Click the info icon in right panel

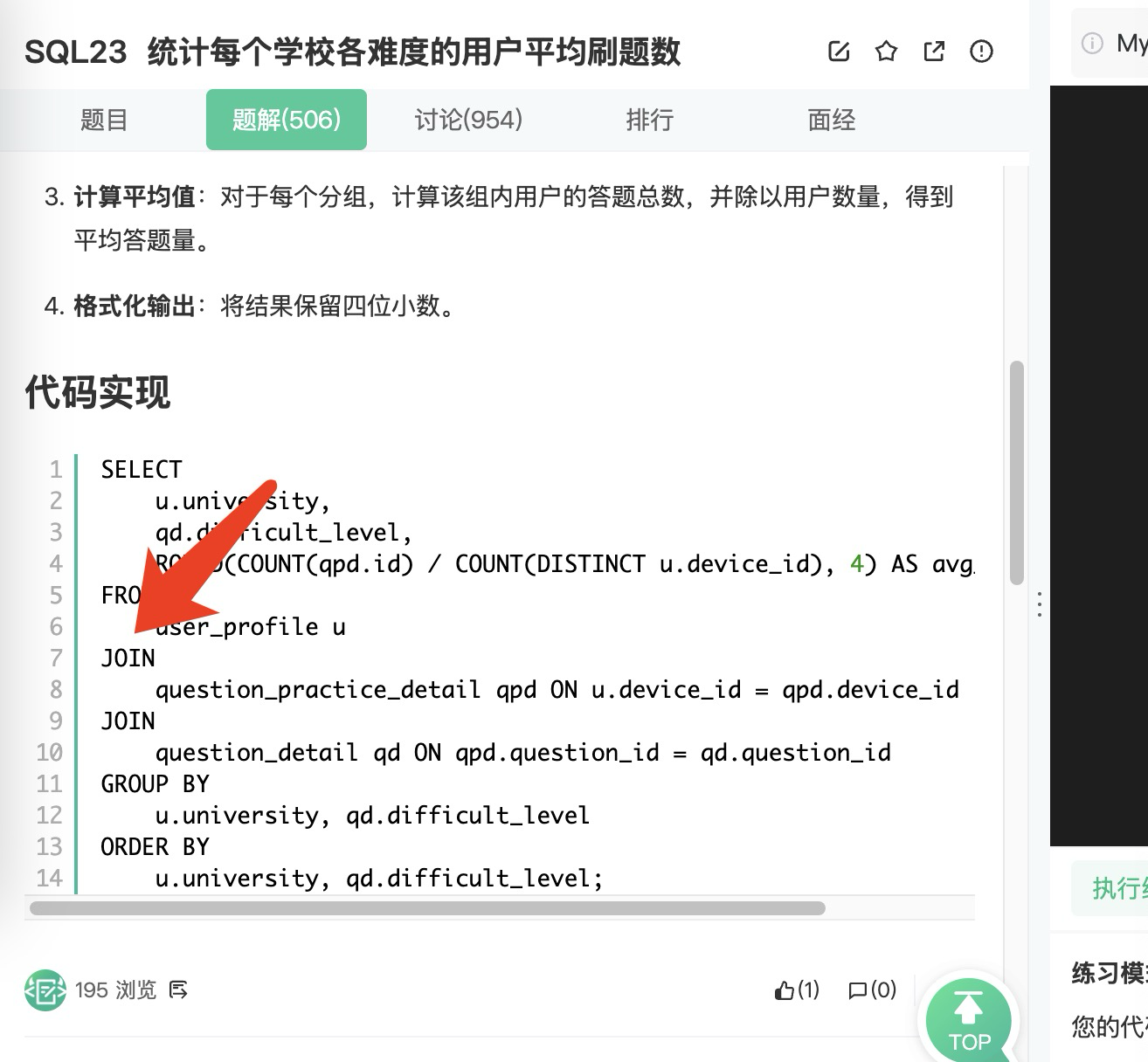[1092, 43]
